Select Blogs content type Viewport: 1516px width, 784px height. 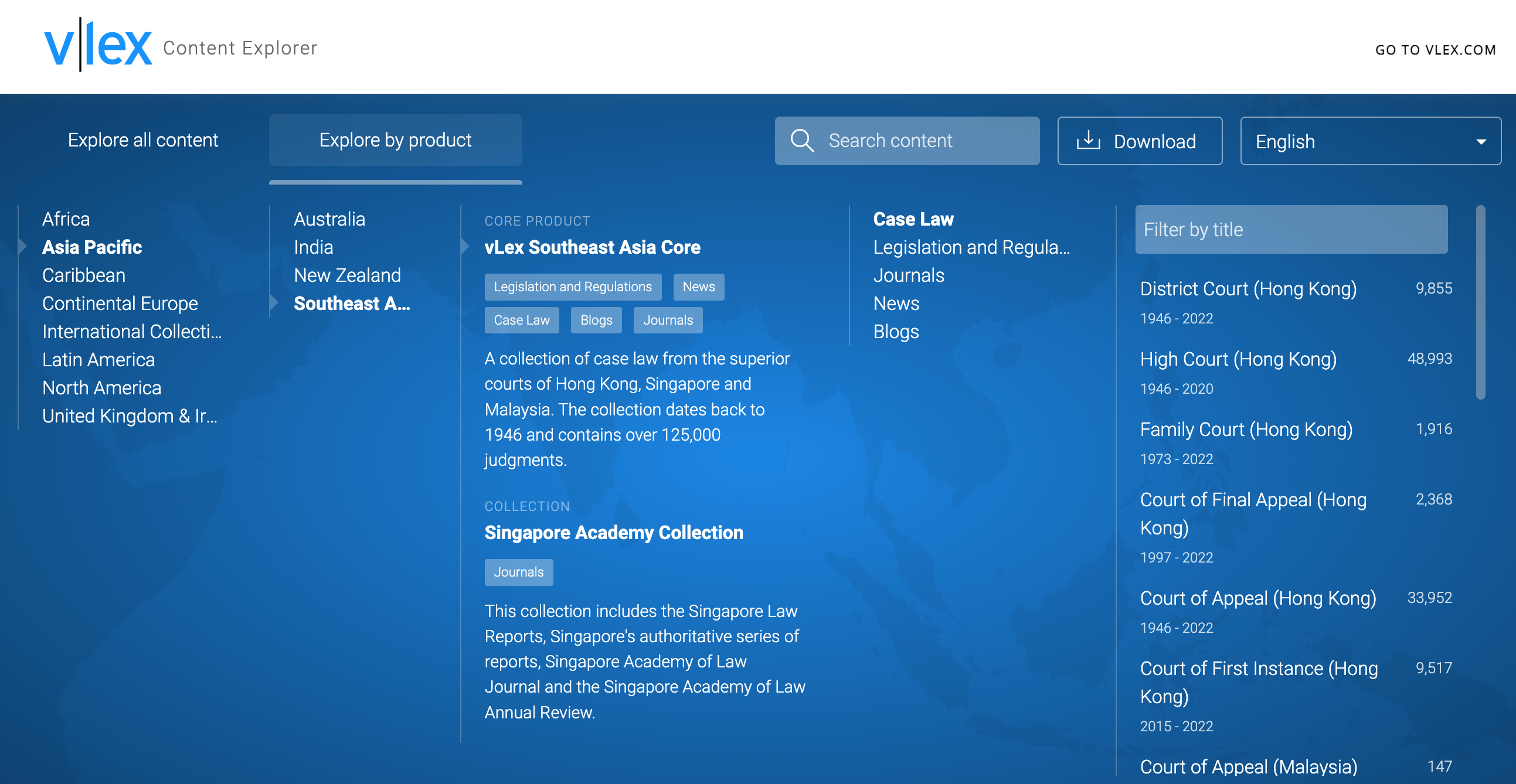(x=896, y=331)
